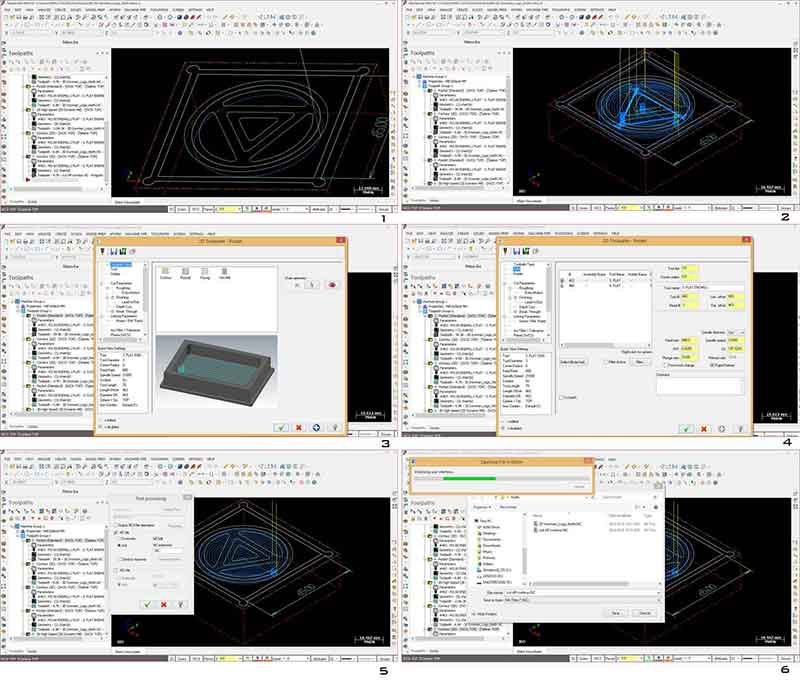Collapse Machine Group node in Post processing window
Viewport: 800px width, 684px height.
[13, 526]
